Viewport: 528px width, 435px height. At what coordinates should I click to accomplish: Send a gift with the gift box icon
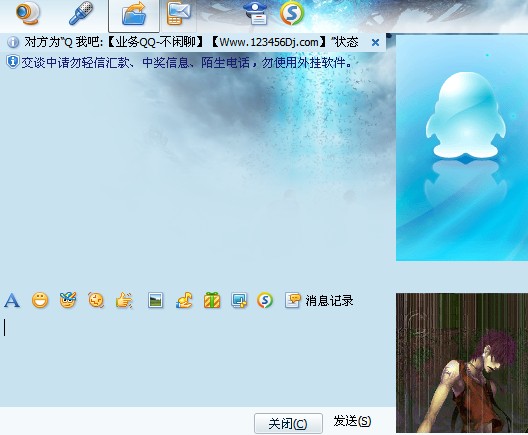212,300
